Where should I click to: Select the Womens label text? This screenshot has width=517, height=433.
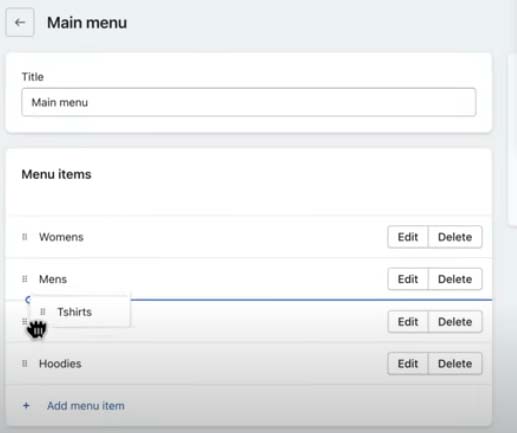(61, 237)
